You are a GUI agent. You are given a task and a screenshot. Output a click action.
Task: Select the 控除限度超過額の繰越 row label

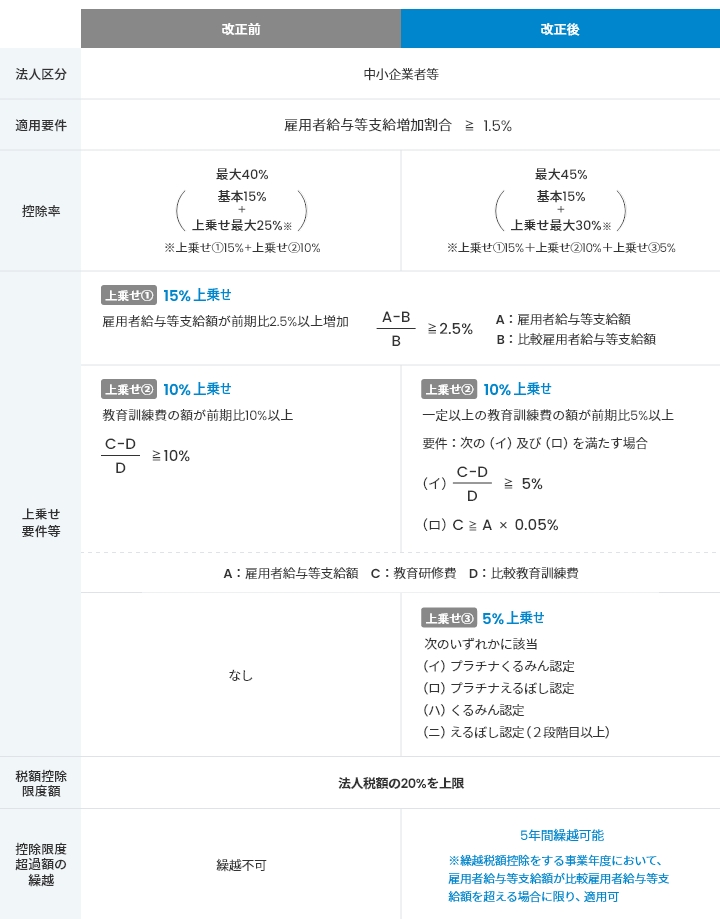click(x=40, y=864)
